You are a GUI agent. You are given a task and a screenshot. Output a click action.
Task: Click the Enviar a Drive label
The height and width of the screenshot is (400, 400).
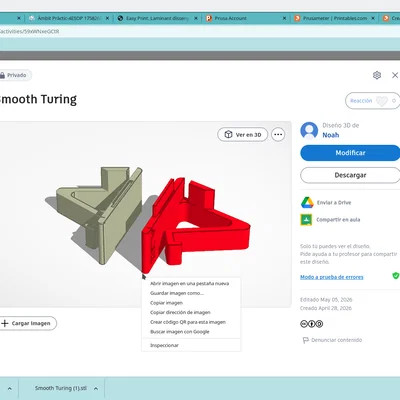point(334,202)
